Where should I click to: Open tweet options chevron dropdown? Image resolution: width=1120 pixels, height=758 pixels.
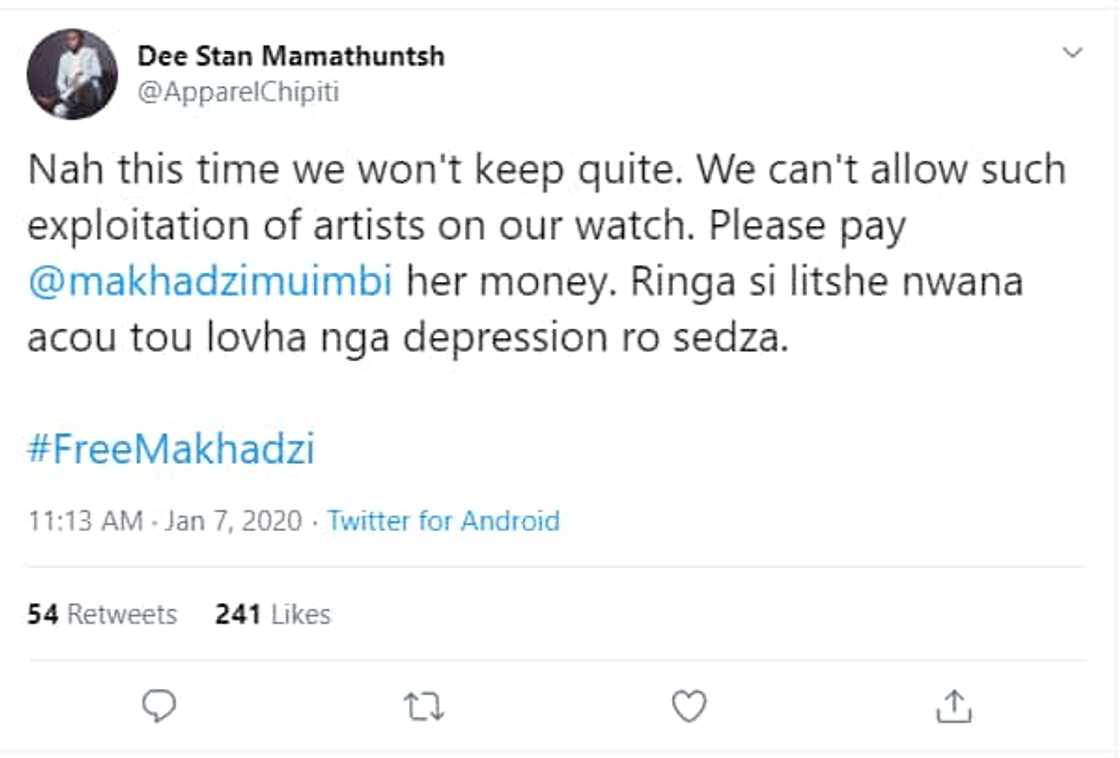pos(1072,53)
